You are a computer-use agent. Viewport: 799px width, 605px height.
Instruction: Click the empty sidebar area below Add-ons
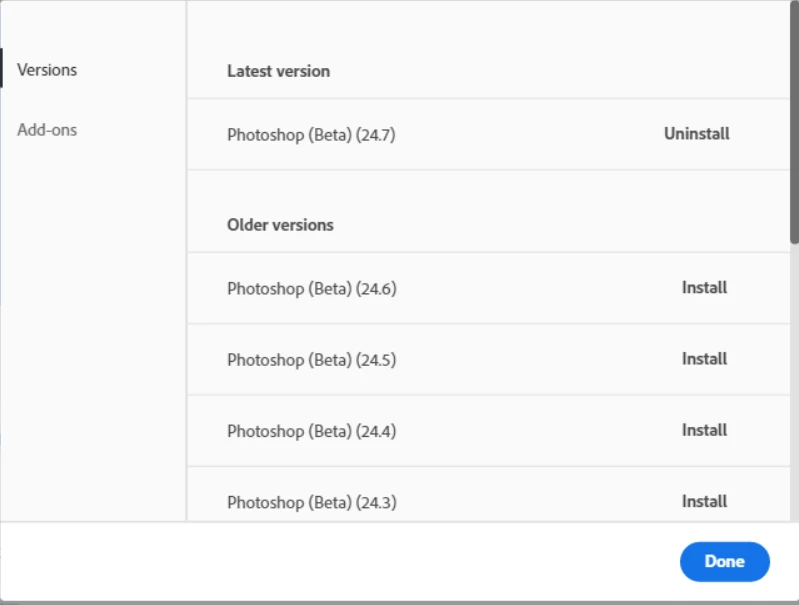(93, 331)
